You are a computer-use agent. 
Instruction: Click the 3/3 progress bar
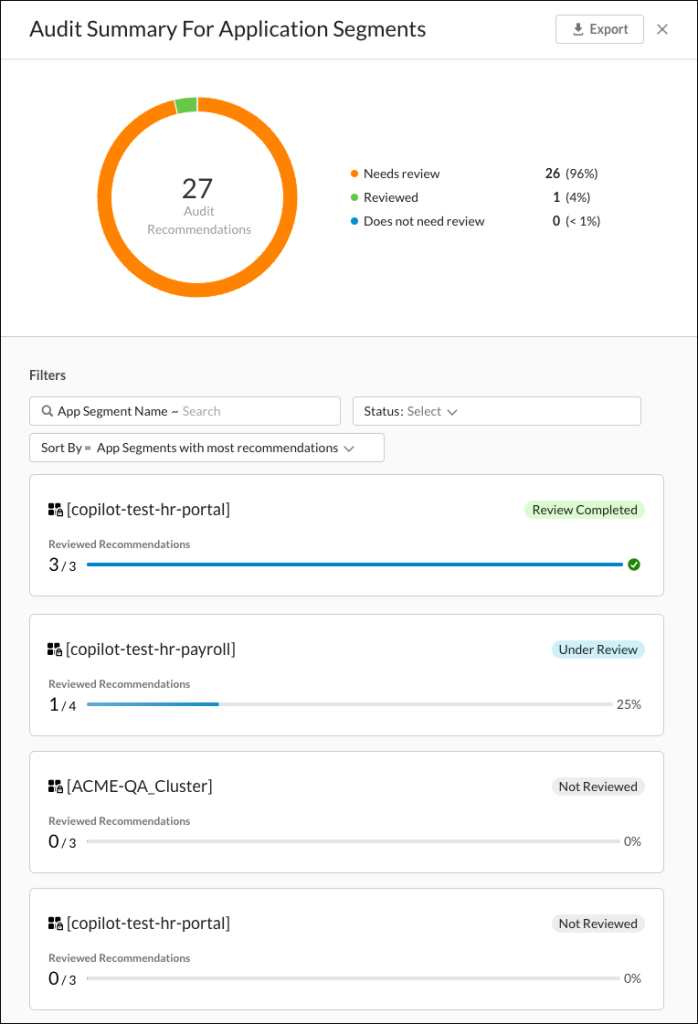355,565
